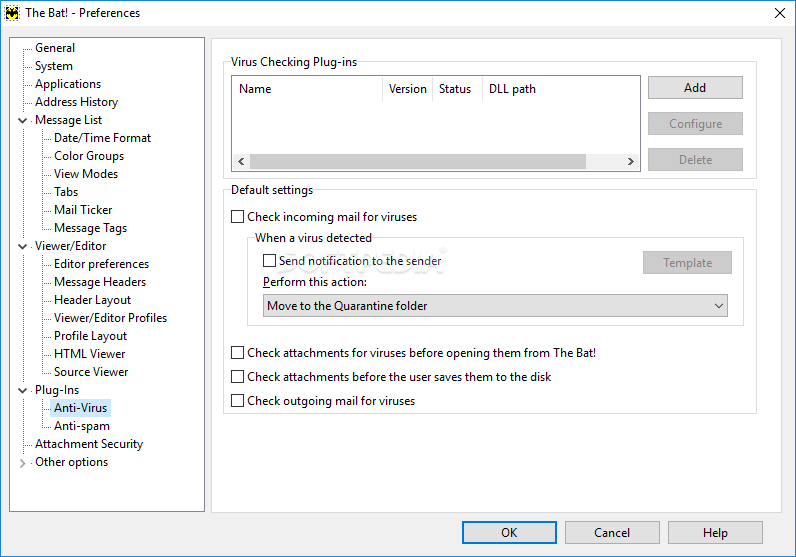Image resolution: width=796 pixels, height=557 pixels.
Task: Select Other options in the tree
Action: [72, 462]
